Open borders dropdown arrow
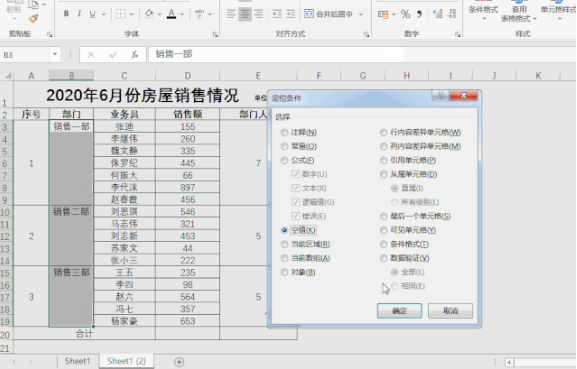The height and width of the screenshot is (369, 577). [x=132, y=14]
